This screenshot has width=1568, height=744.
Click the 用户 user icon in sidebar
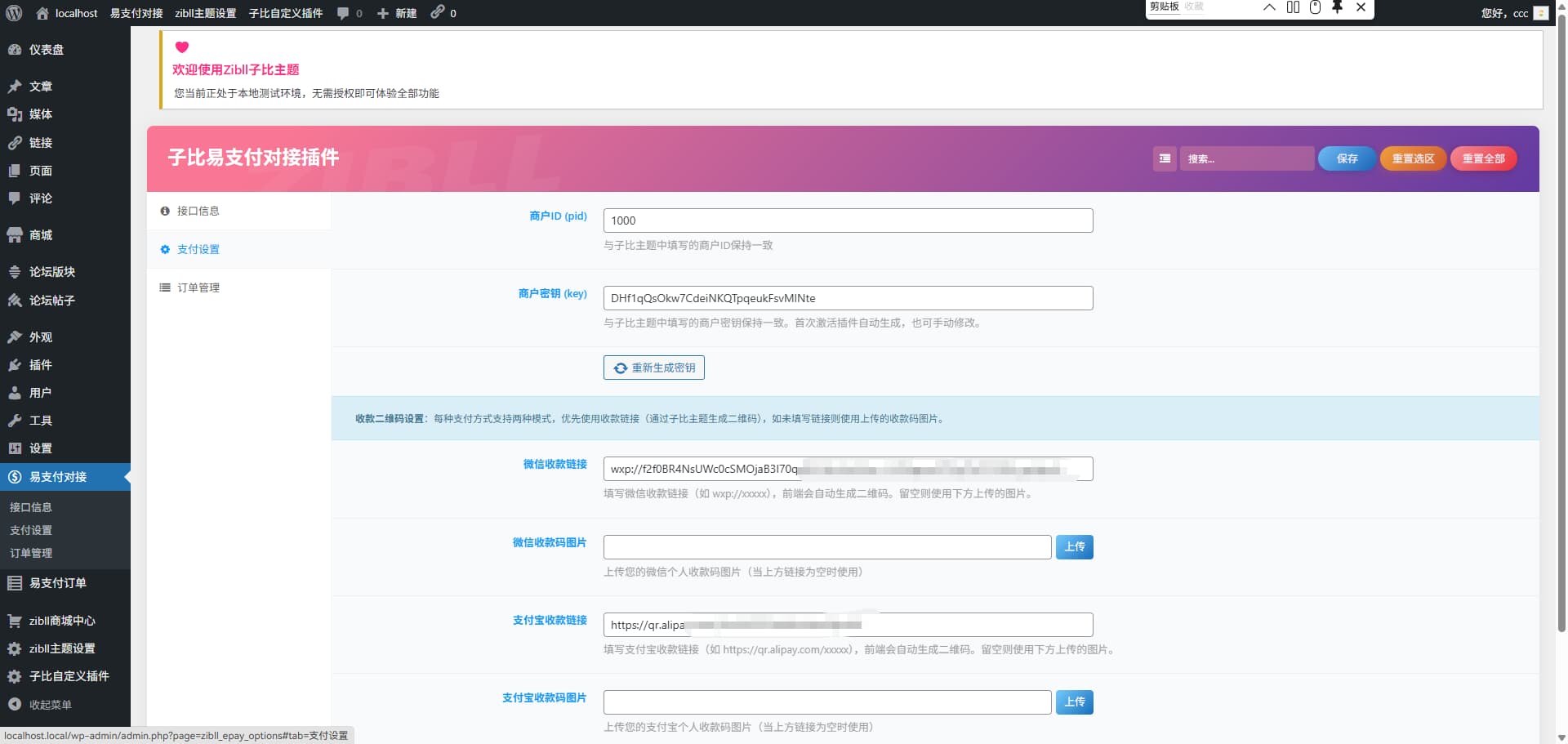point(15,393)
